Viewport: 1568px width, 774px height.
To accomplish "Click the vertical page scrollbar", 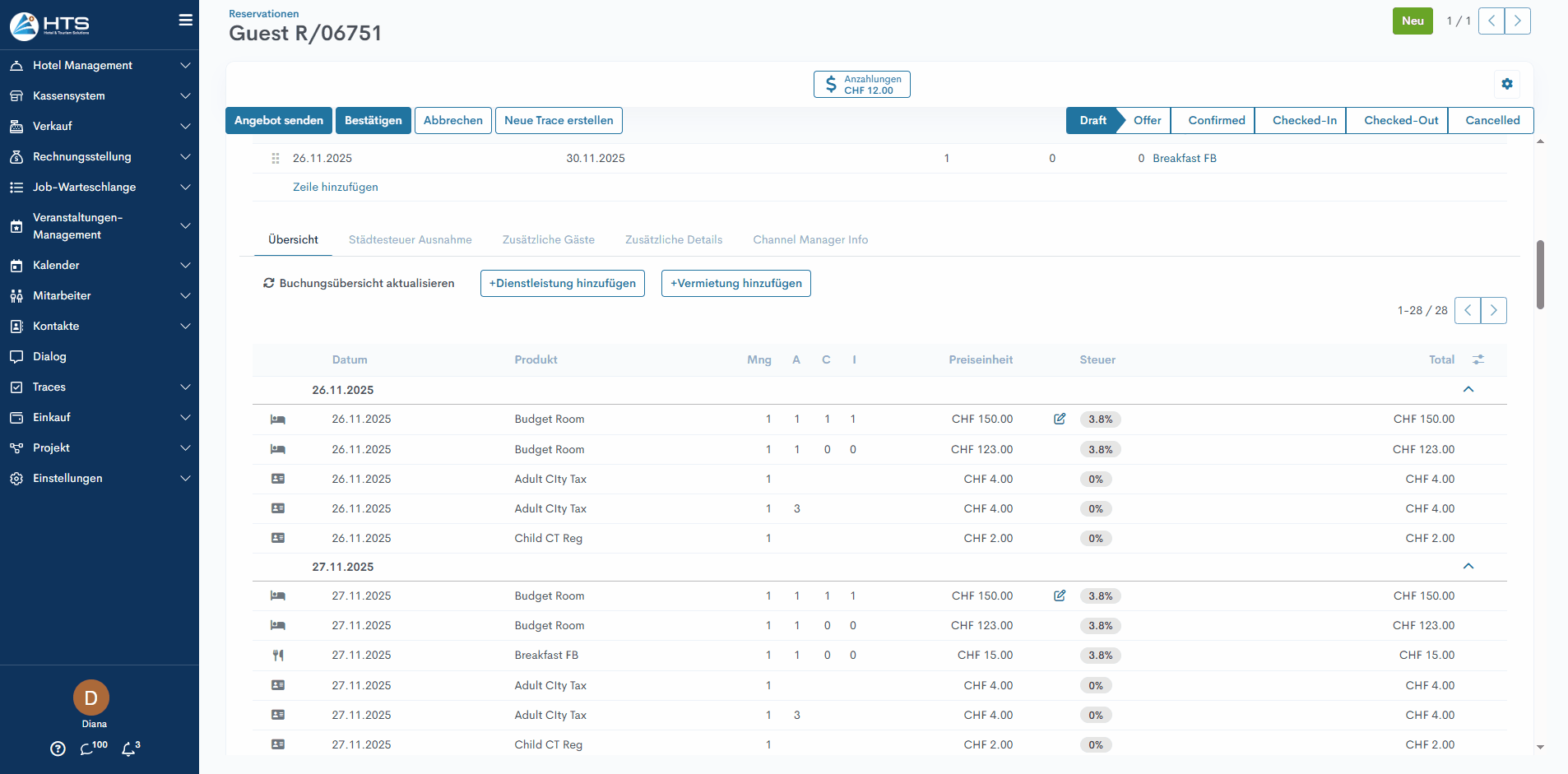I will (x=1540, y=275).
